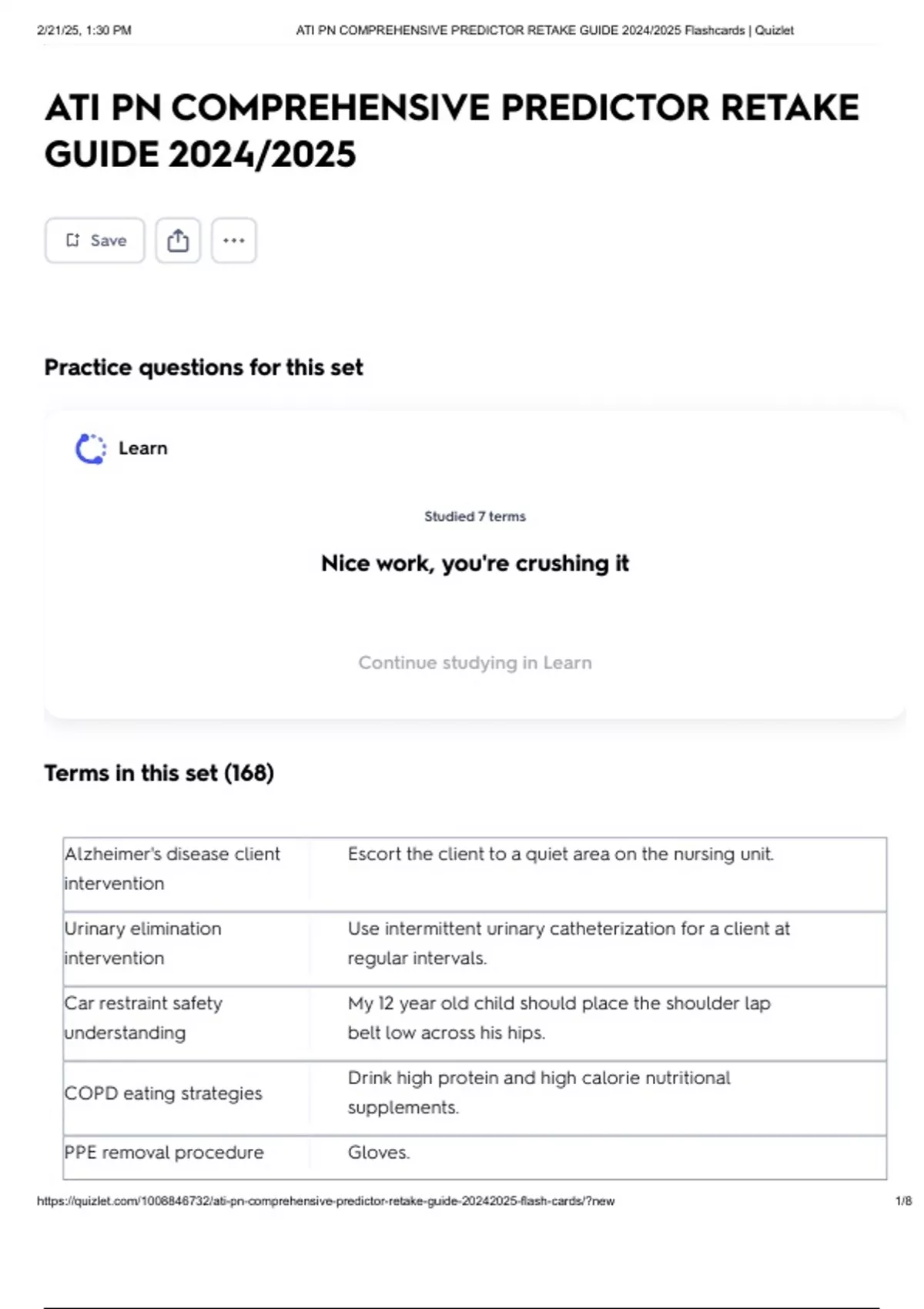924x1309 pixels.
Task: Save this flashcard set
Action: point(94,240)
